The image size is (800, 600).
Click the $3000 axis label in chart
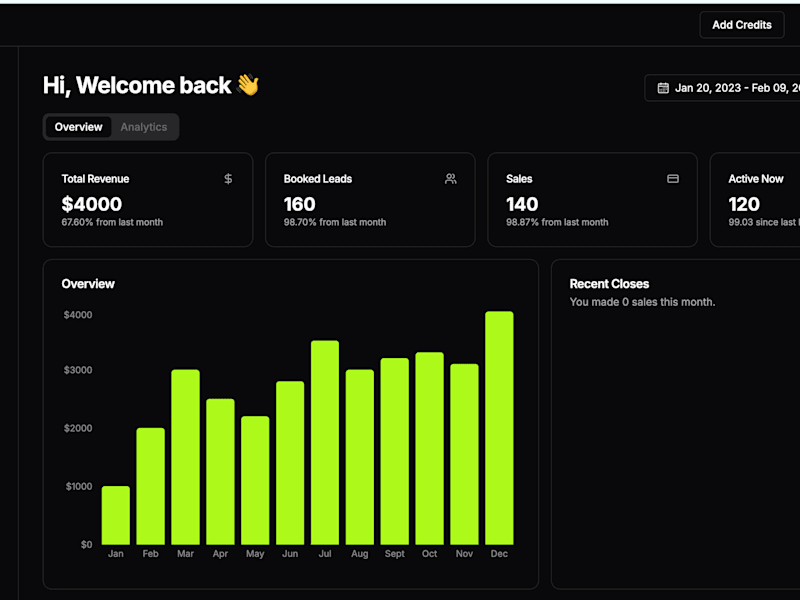pos(78,370)
